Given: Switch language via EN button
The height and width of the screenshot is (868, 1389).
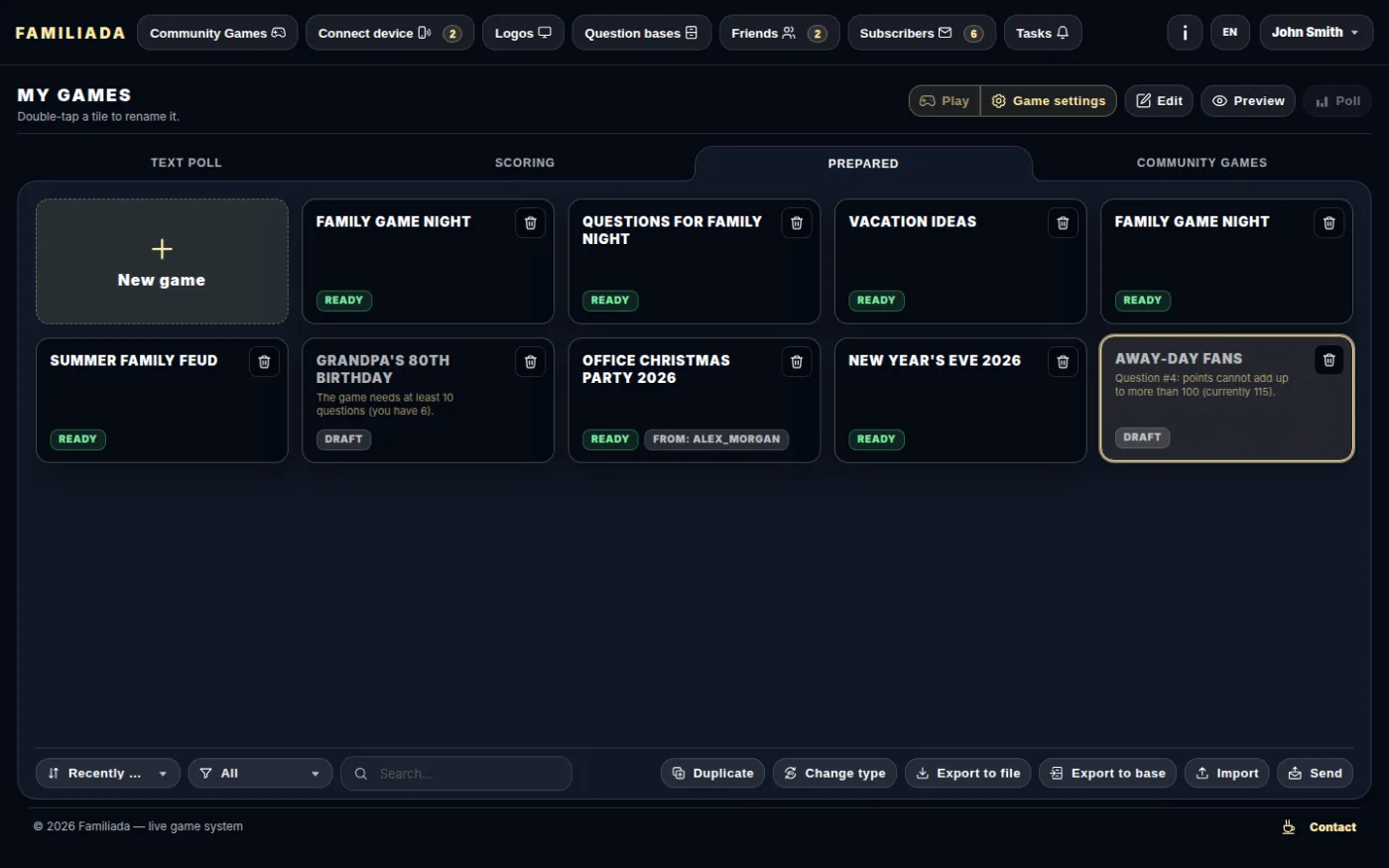Looking at the screenshot, I should pyautogui.click(x=1230, y=33).
